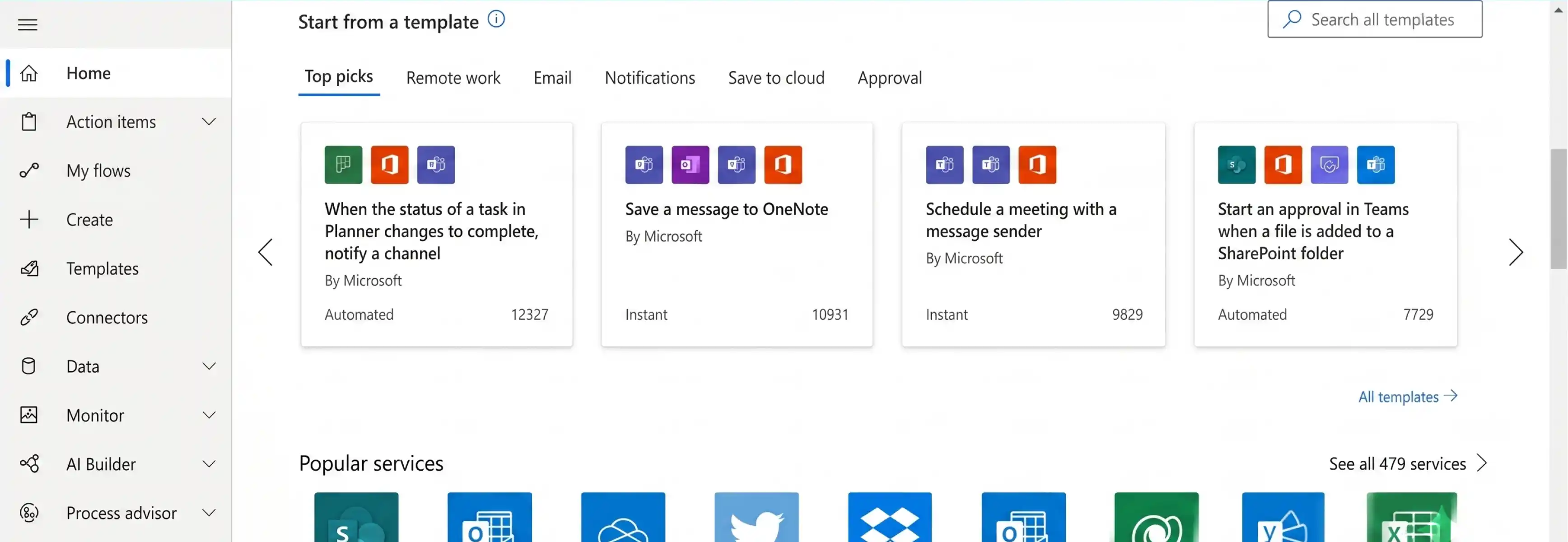Click the purple OneNote icon on second card
The width and height of the screenshot is (1568, 542).
pos(690,164)
